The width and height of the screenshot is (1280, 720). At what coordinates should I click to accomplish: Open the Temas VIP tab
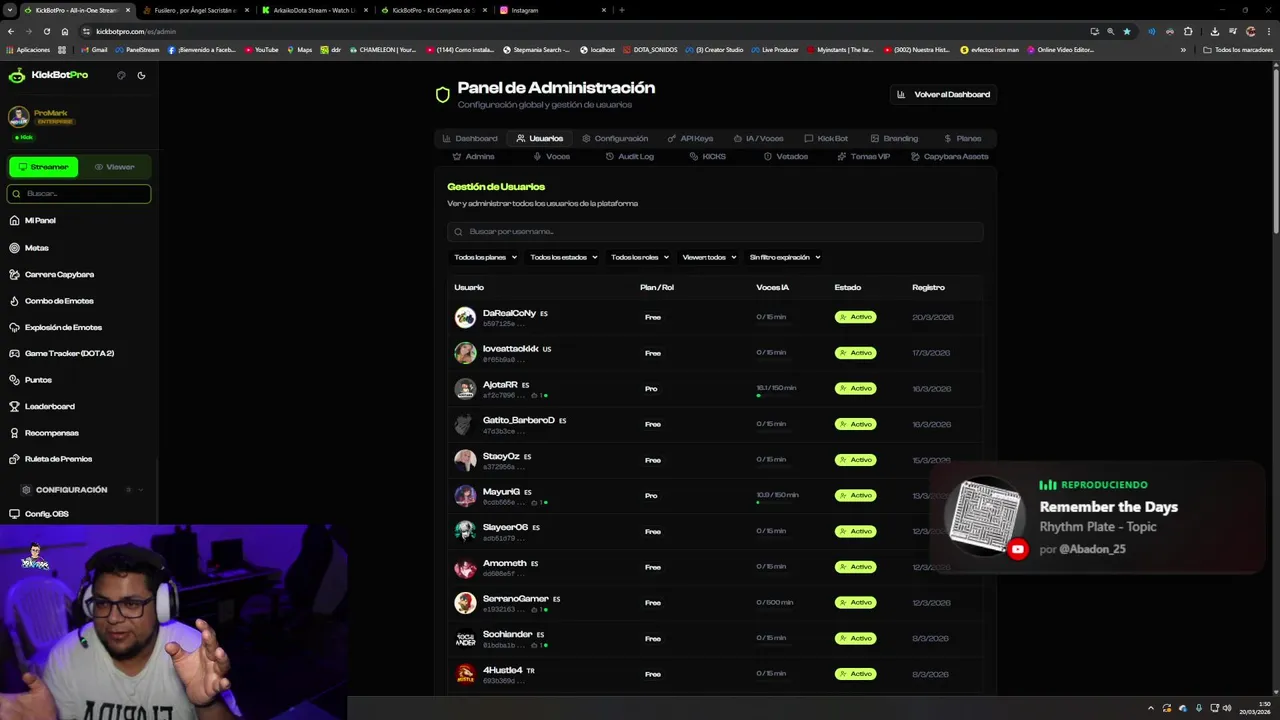[x=863, y=156]
